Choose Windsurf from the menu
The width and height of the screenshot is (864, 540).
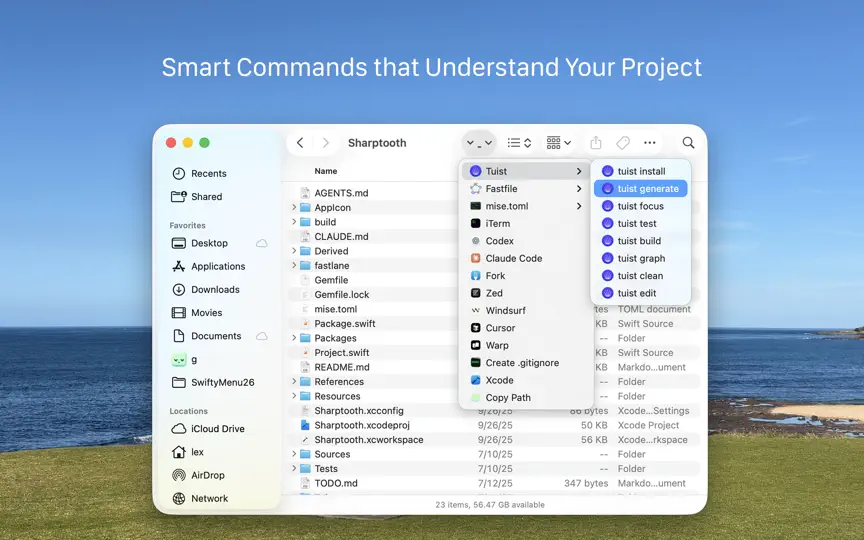(x=526, y=311)
